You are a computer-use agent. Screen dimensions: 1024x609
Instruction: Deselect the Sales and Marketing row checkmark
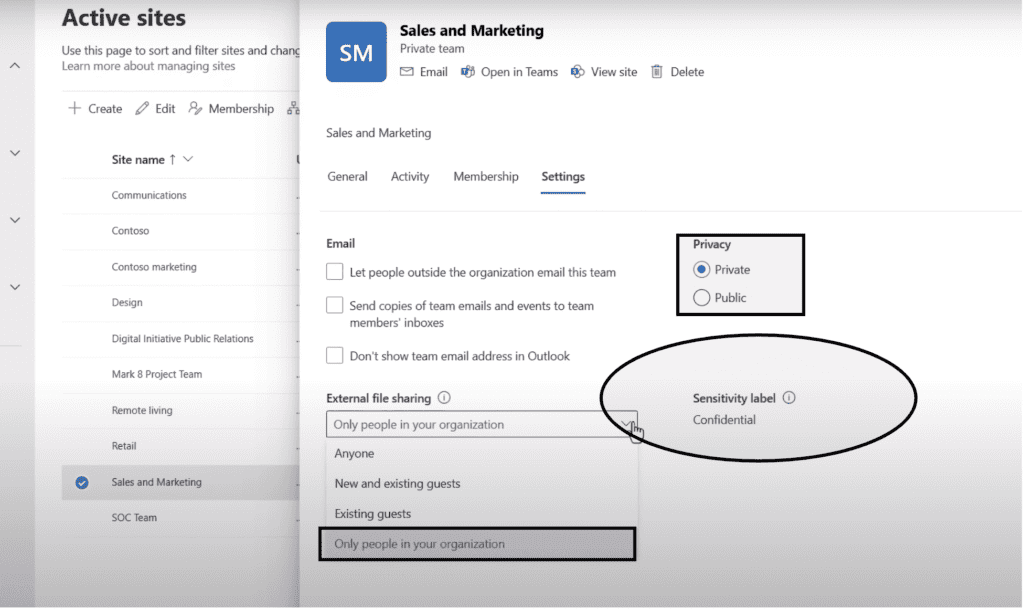[82, 482]
